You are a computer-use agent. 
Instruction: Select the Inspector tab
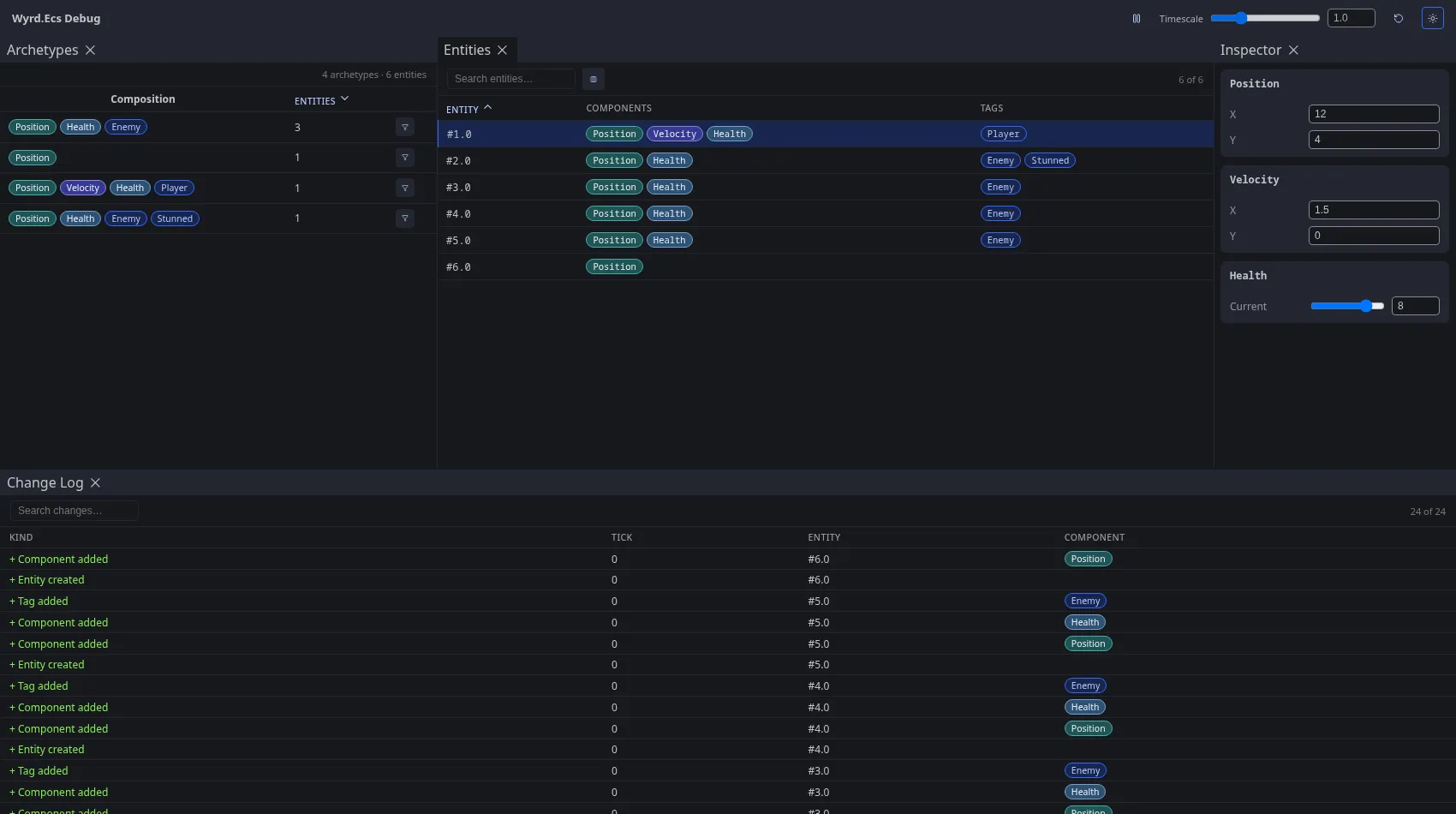point(1250,50)
